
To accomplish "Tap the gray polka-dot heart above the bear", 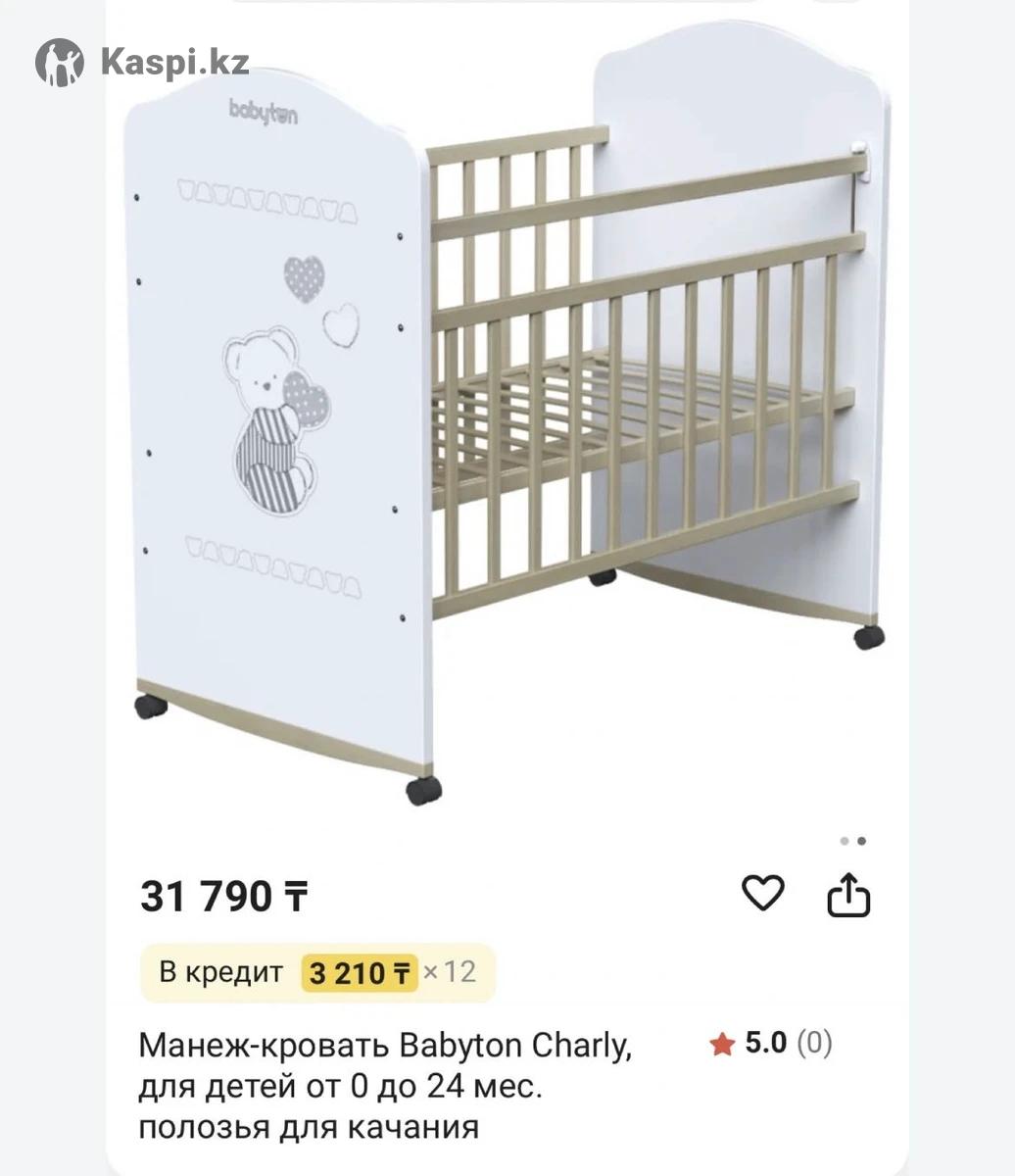I will 304,275.
